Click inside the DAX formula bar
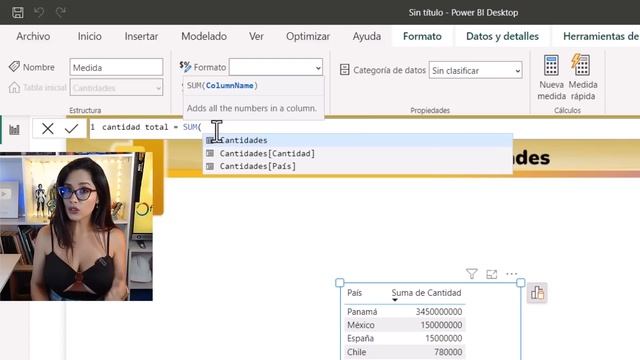The image size is (640, 360). 363,127
